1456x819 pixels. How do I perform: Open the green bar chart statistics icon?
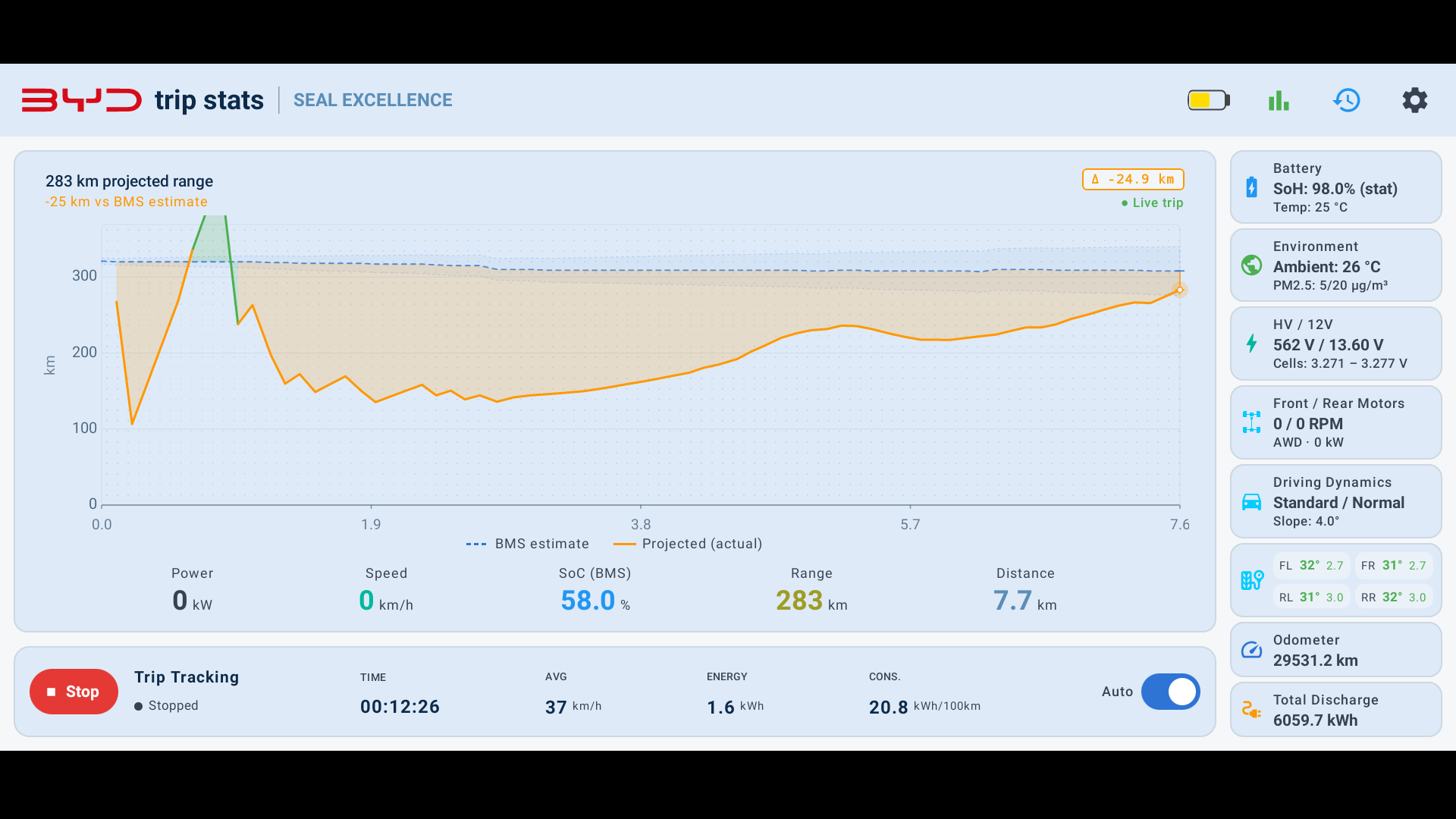click(x=1279, y=100)
